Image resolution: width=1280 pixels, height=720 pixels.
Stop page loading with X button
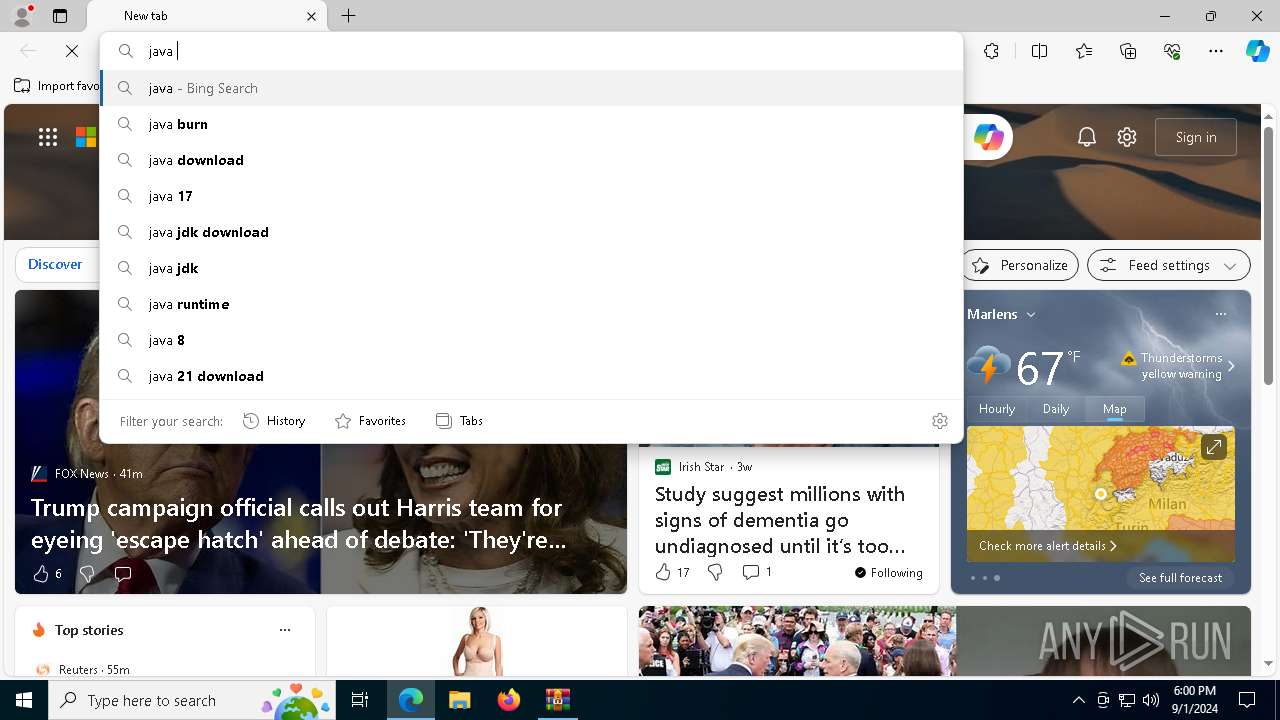[72, 51]
